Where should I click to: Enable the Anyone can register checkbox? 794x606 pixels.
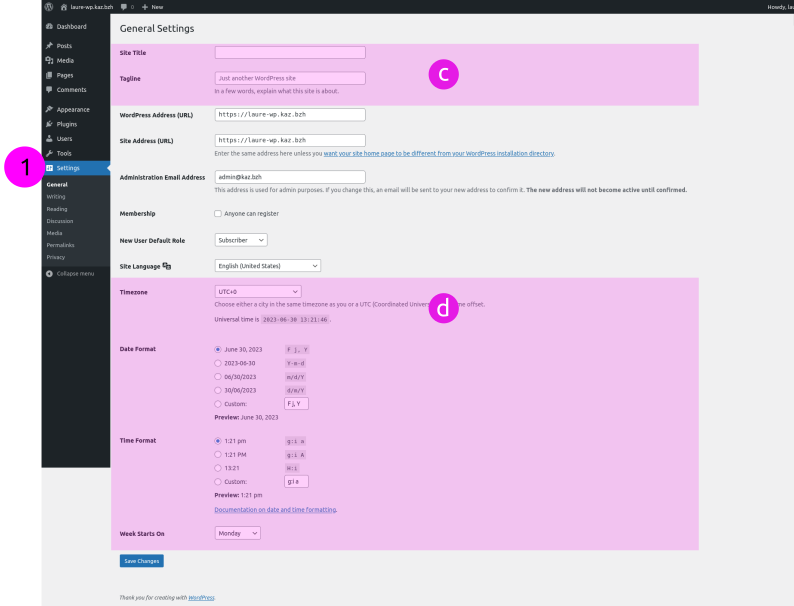coord(219,214)
